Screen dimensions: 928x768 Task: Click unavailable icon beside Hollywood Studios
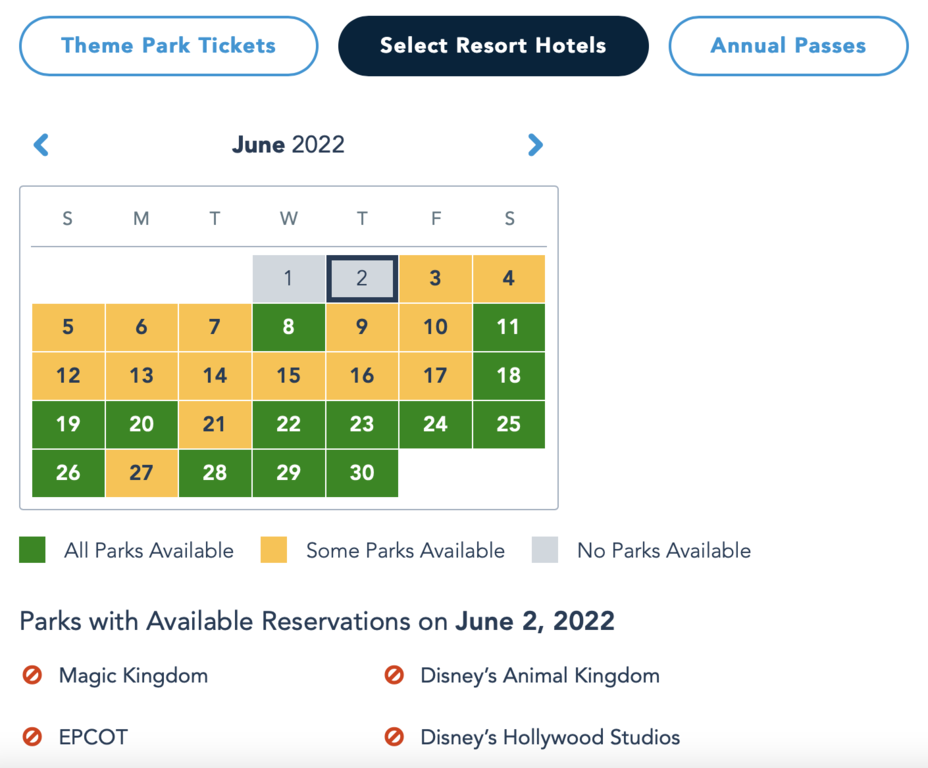394,737
